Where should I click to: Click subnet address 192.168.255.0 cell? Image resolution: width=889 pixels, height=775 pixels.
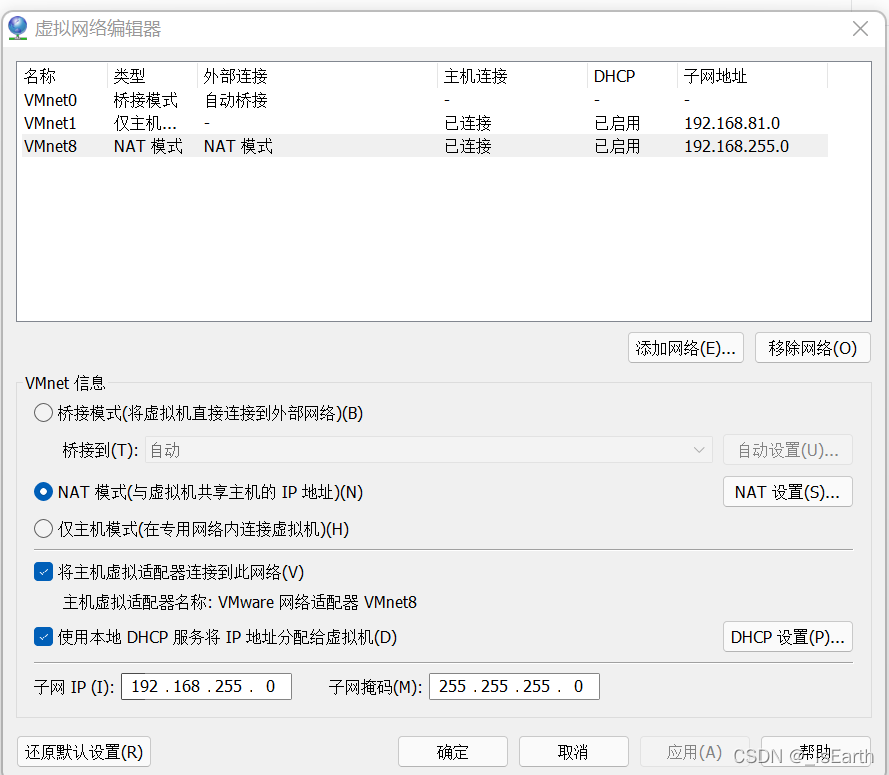(x=736, y=146)
